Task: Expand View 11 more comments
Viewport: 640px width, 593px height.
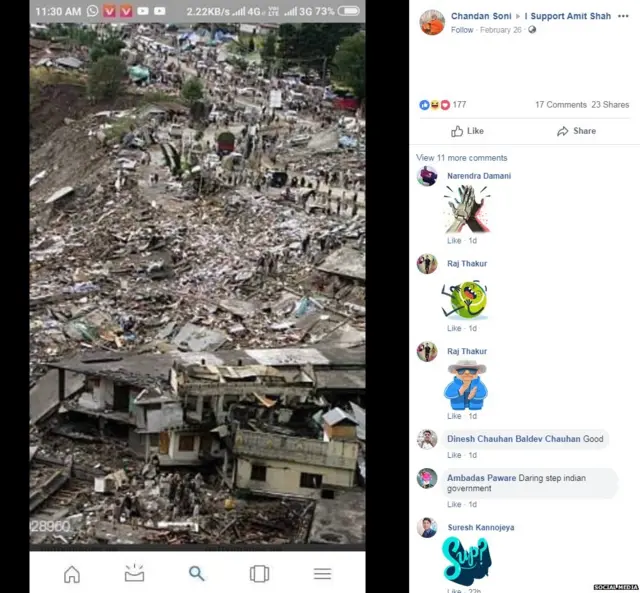Action: click(461, 158)
